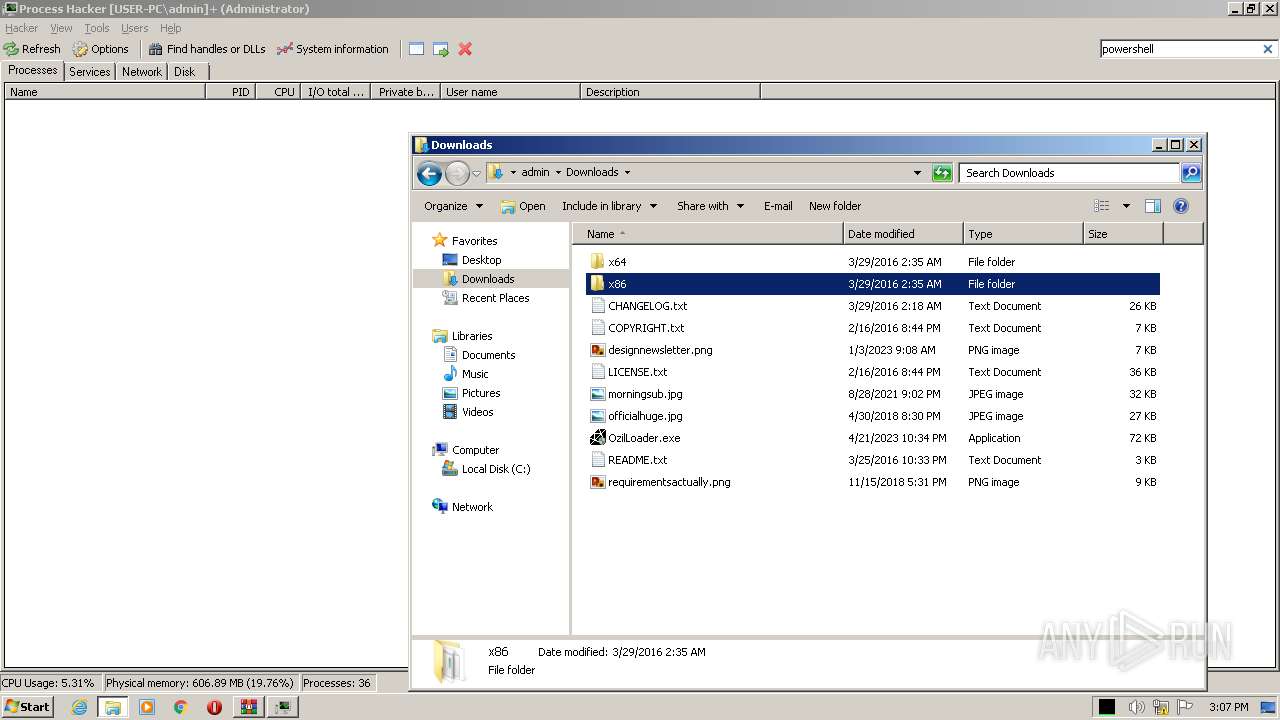This screenshot has width=1280, height=720.
Task: Click the Explorer refresh button
Action: [x=942, y=173]
